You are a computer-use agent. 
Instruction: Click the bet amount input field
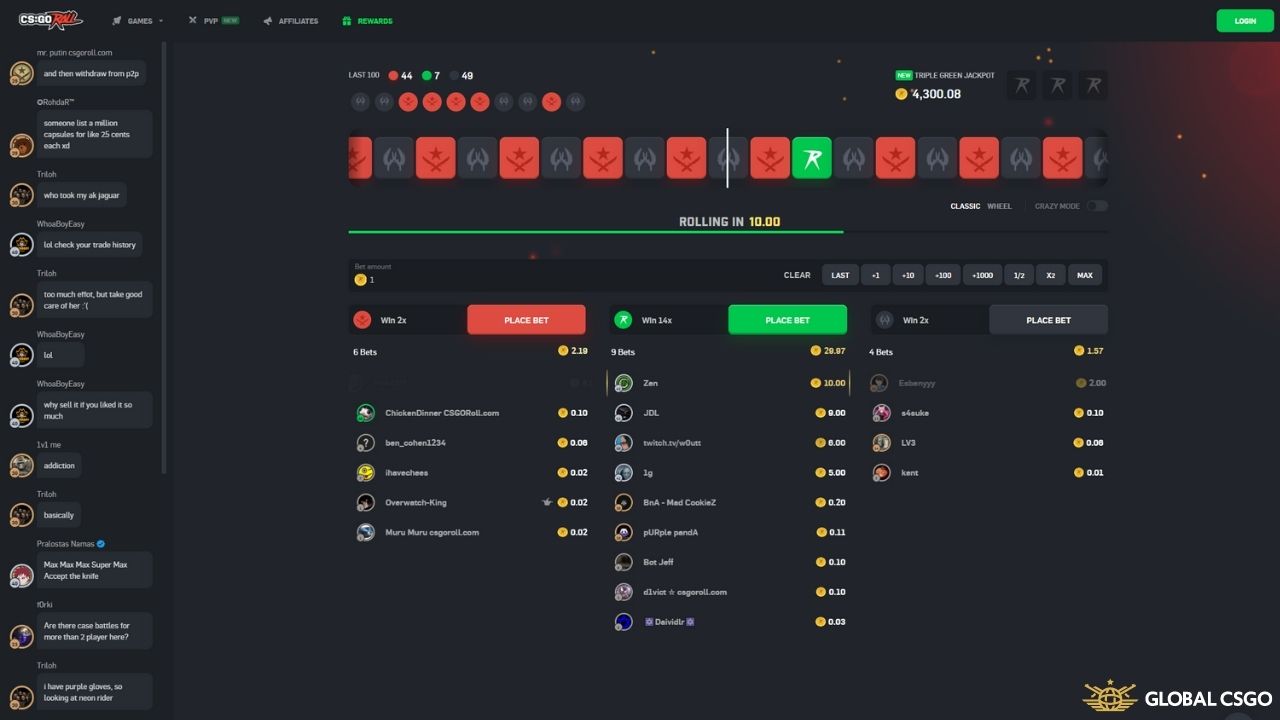click(560, 275)
